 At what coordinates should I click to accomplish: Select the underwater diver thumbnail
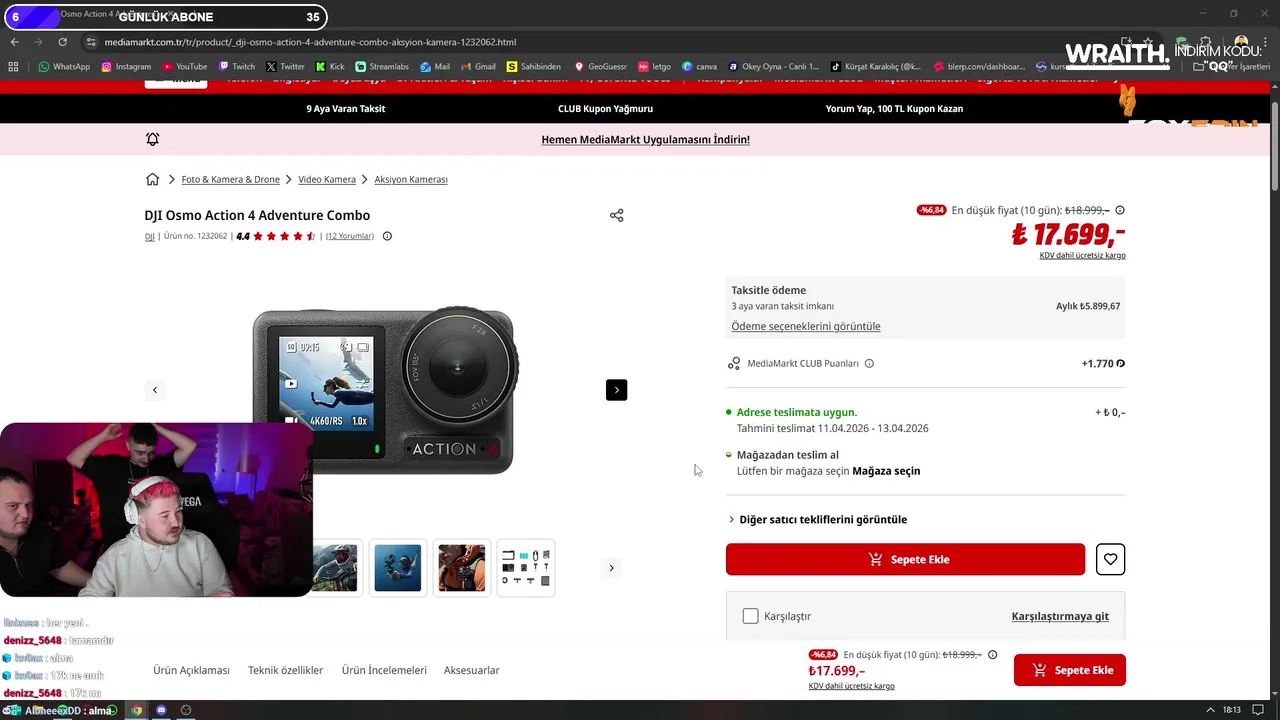click(x=398, y=568)
